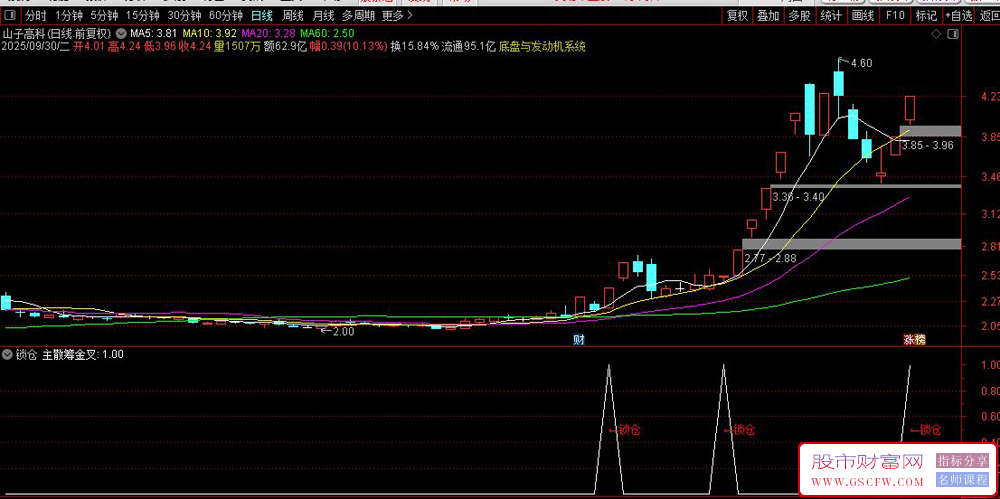Open the 复权 adjustment button
The height and width of the screenshot is (499, 1000).
(x=737, y=15)
